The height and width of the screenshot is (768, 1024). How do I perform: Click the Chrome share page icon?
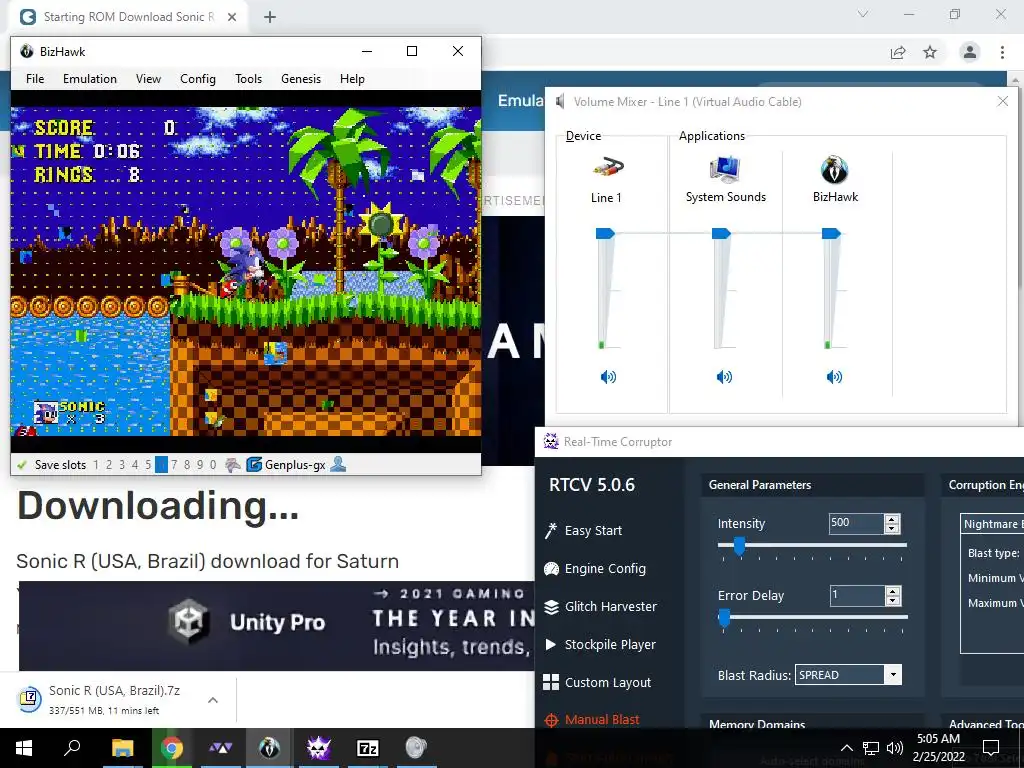pos(898,52)
